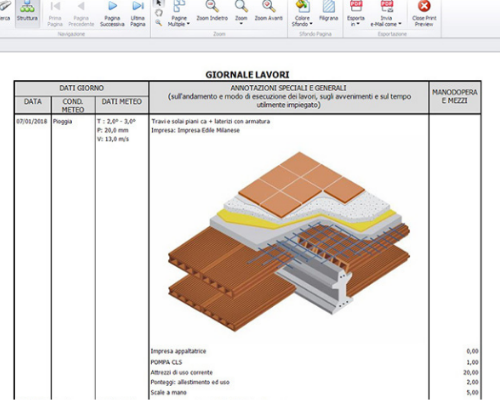Click the 5,00 quantity value

[472, 392]
